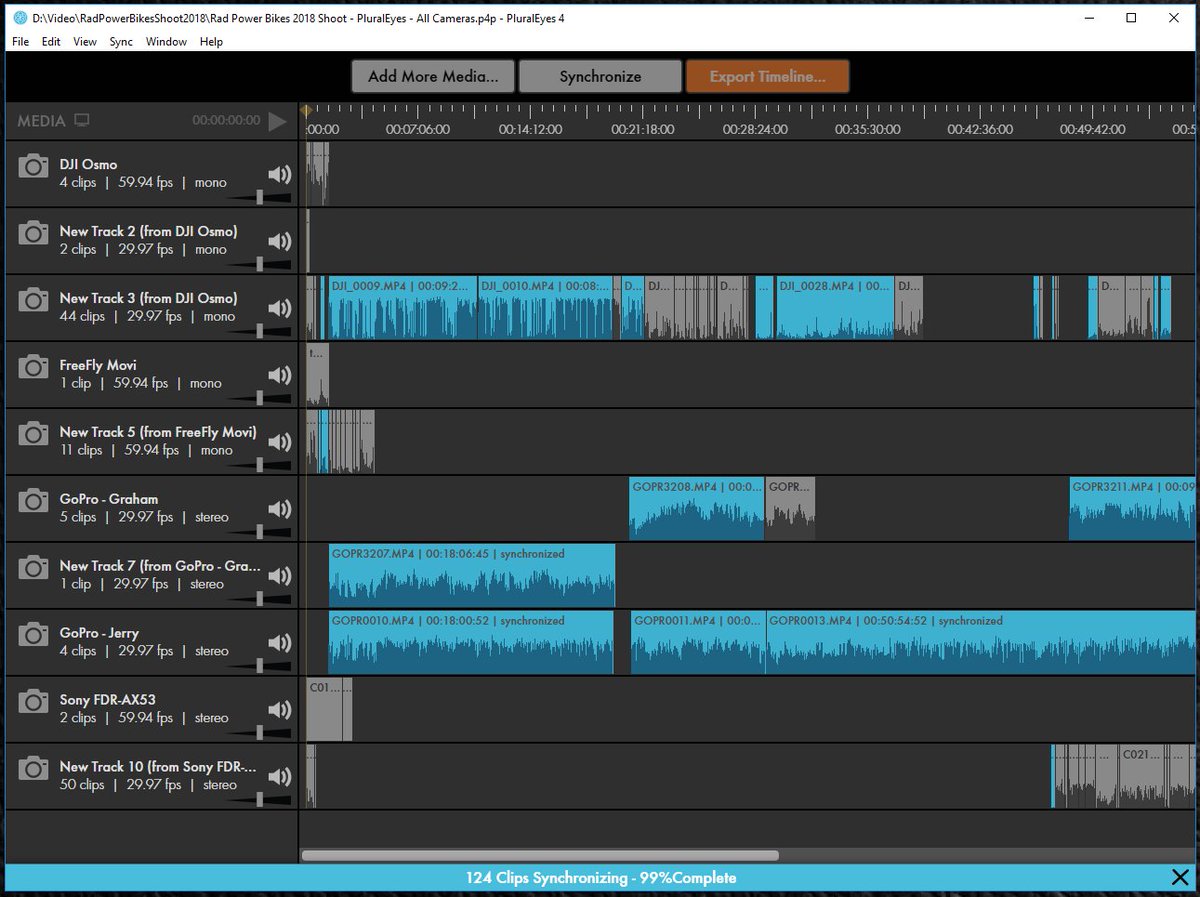Open the Sync menu

point(121,42)
